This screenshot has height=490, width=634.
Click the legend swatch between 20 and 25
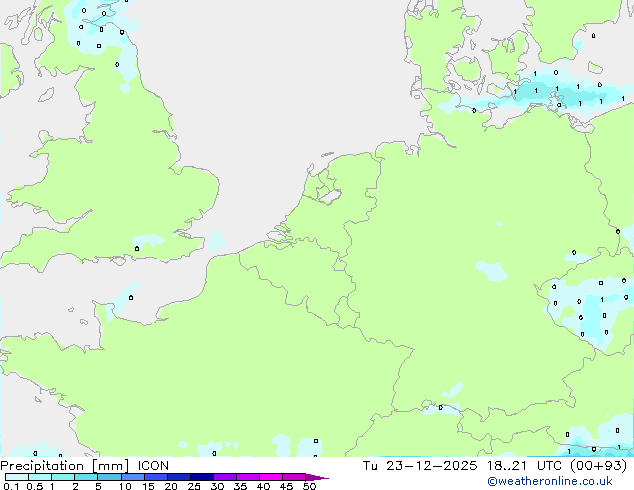[x=179, y=477]
